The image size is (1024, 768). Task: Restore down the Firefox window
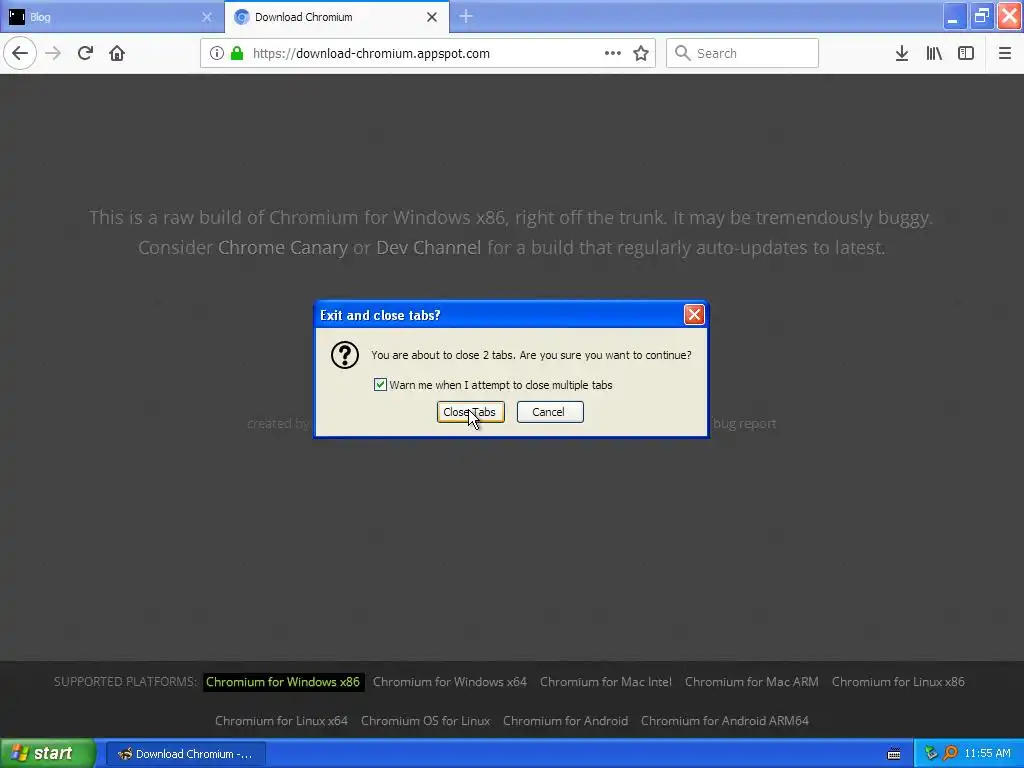point(982,16)
